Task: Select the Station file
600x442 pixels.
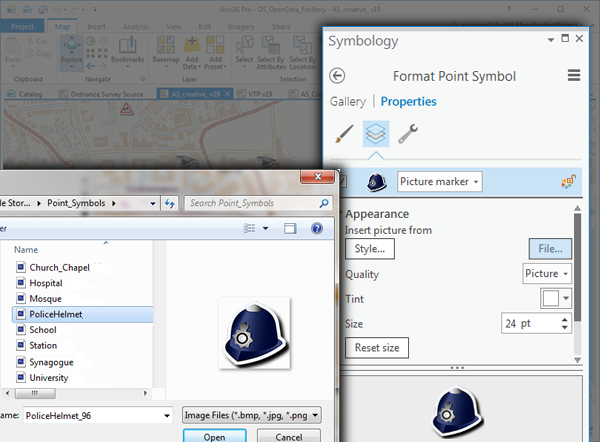Action: coord(43,346)
